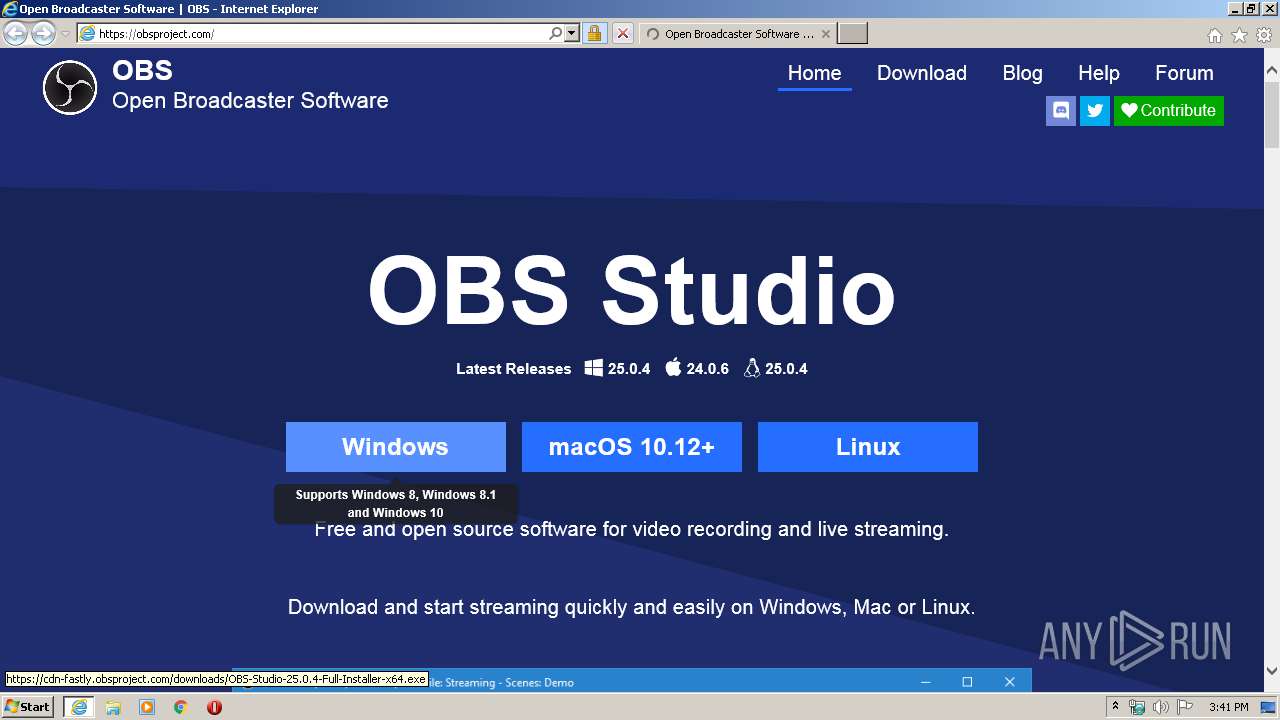Click scrollbar down arrow
This screenshot has width=1280, height=720.
click(x=1272, y=671)
